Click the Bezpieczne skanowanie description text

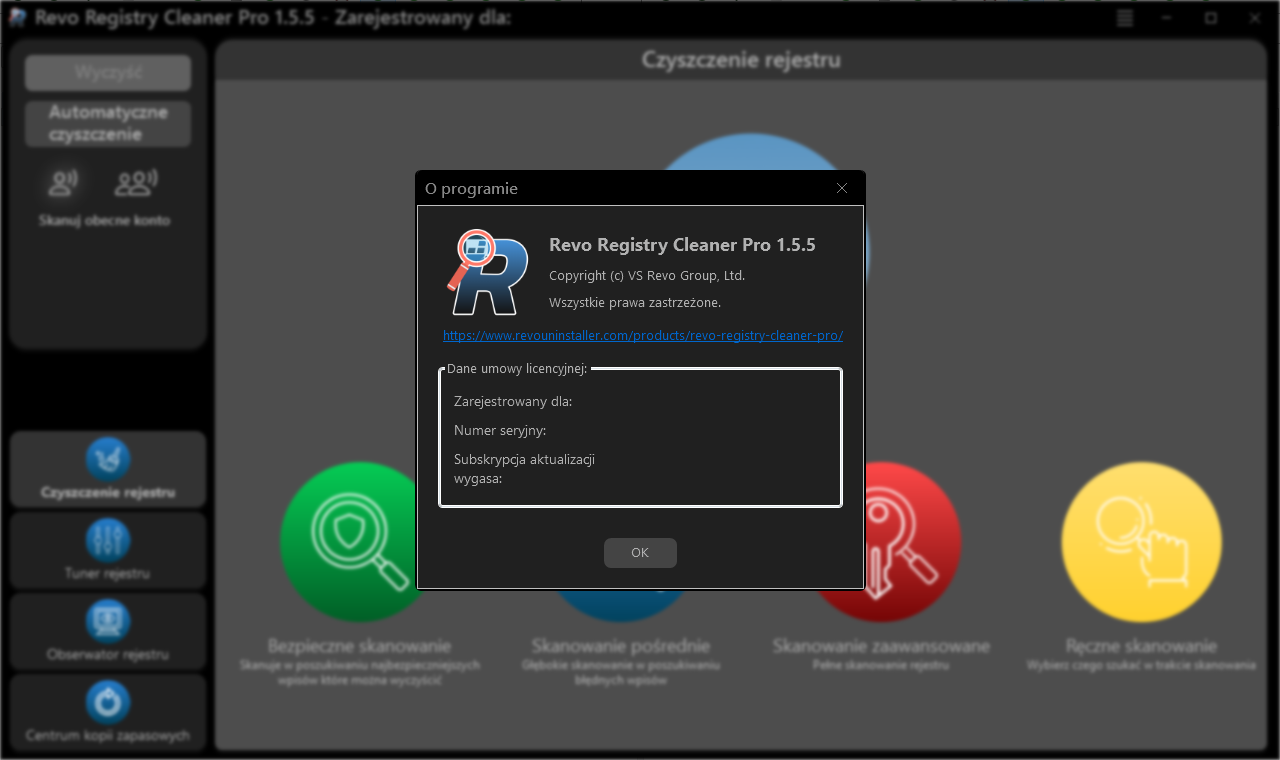click(x=360, y=673)
